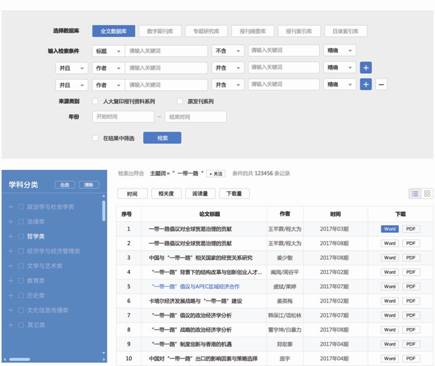Tick the 教育类 category checkbox
Screen dimensions: 435x366
(x=21, y=281)
